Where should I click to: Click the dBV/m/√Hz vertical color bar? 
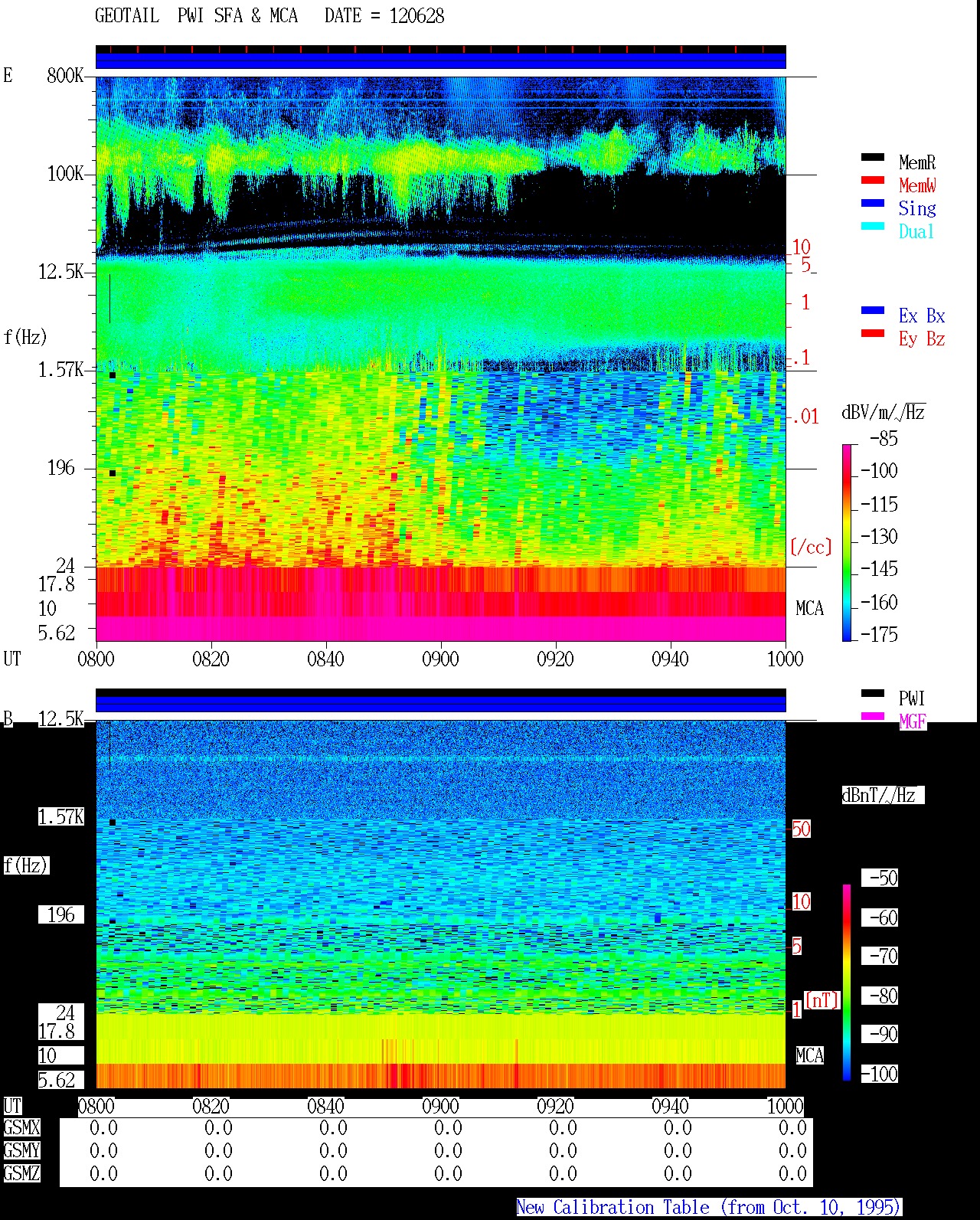coord(847,542)
